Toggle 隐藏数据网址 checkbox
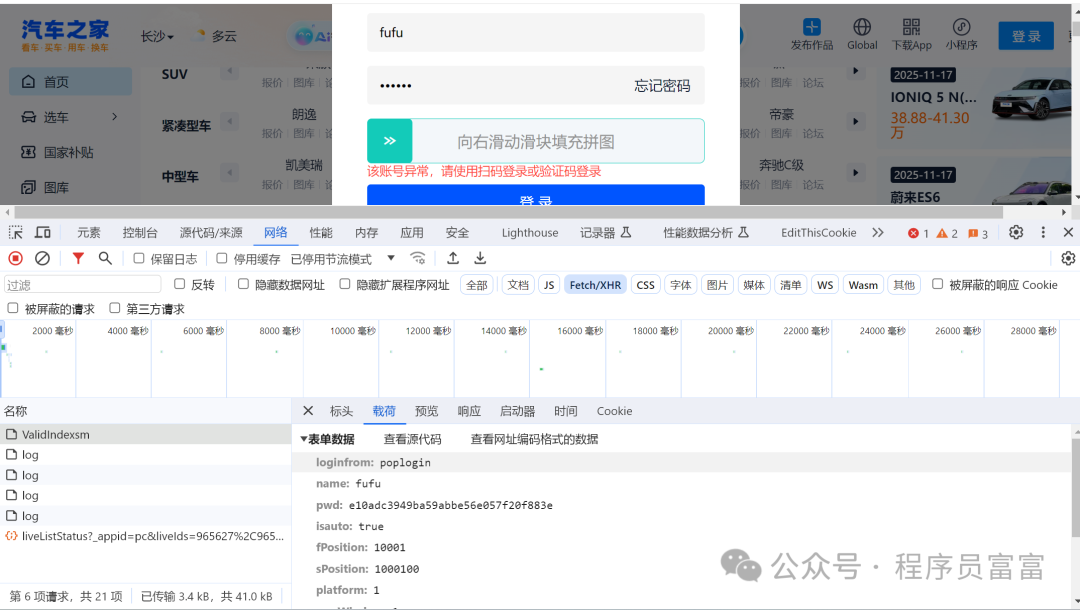 pyautogui.click(x=243, y=284)
